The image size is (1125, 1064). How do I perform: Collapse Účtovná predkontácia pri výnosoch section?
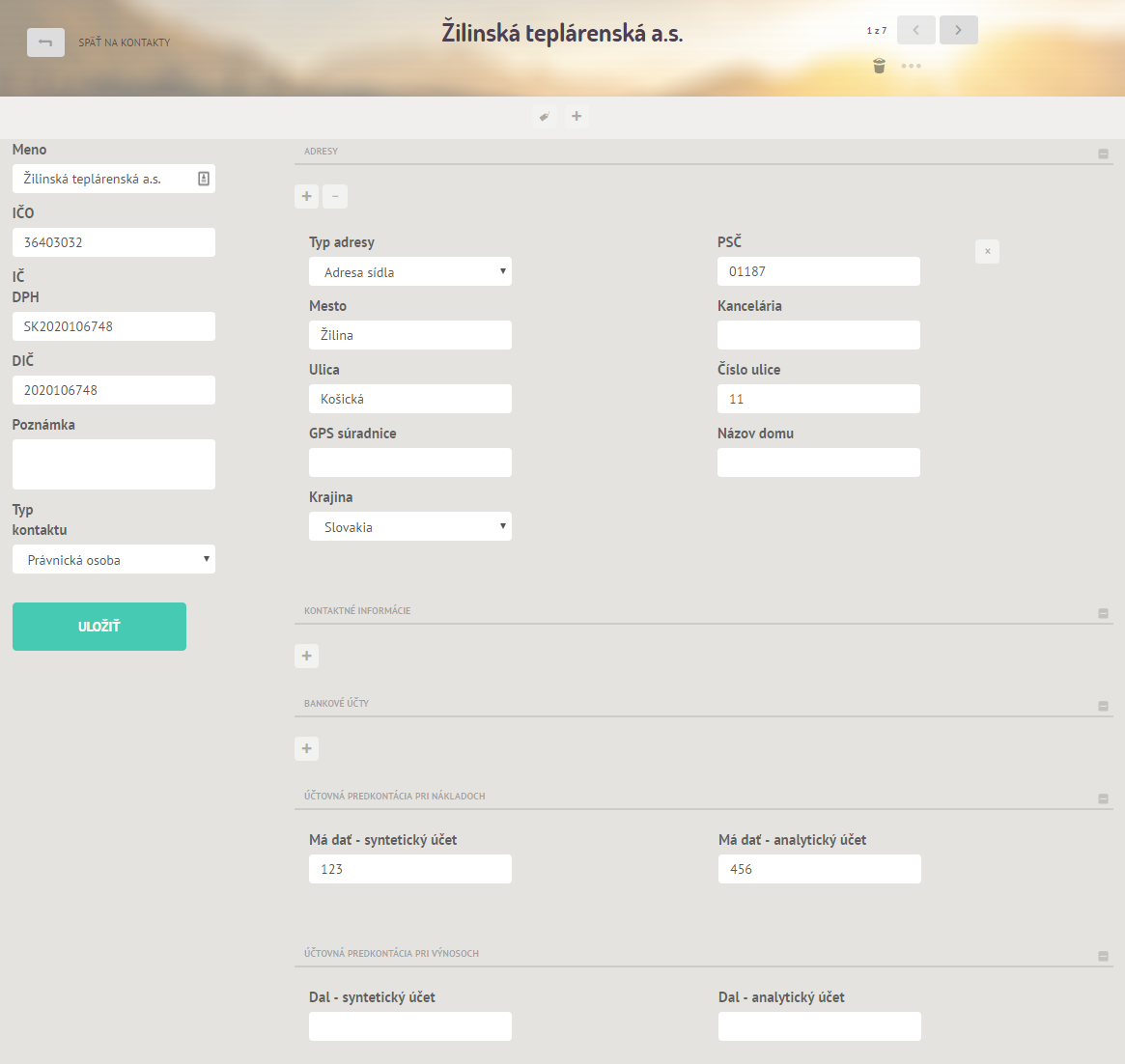pos(1104,956)
